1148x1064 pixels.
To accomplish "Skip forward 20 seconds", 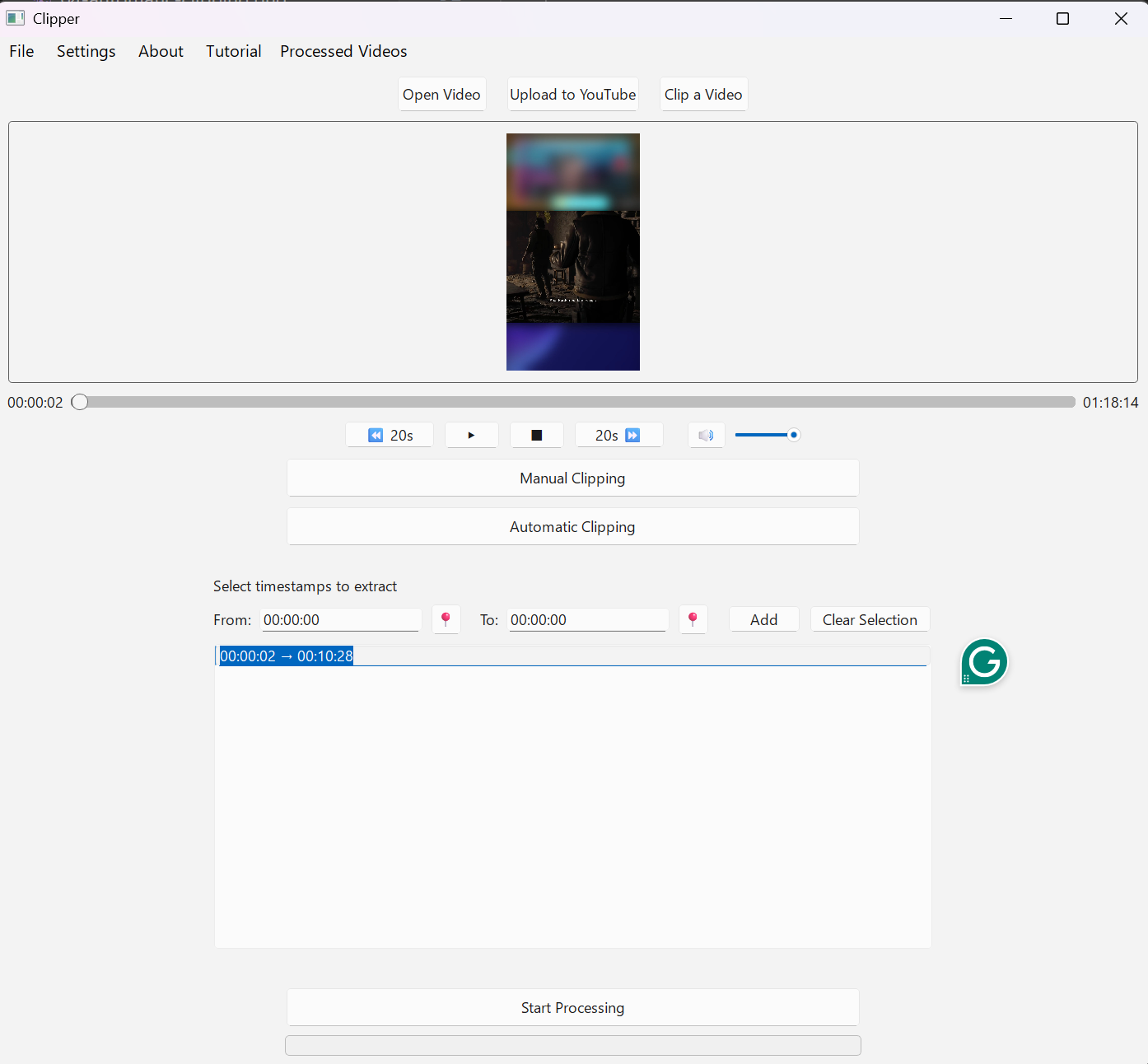I will pyautogui.click(x=618, y=436).
